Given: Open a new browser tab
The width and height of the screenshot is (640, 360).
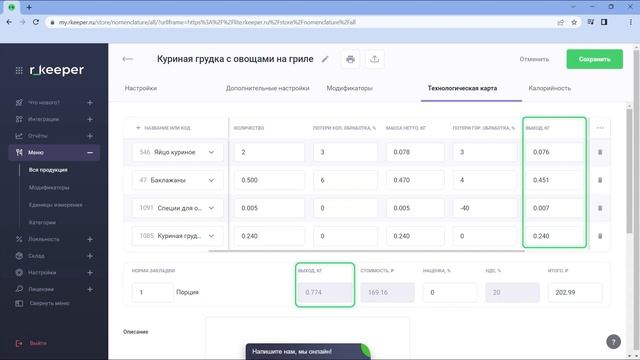Looking at the screenshot, I should (x=29, y=7).
